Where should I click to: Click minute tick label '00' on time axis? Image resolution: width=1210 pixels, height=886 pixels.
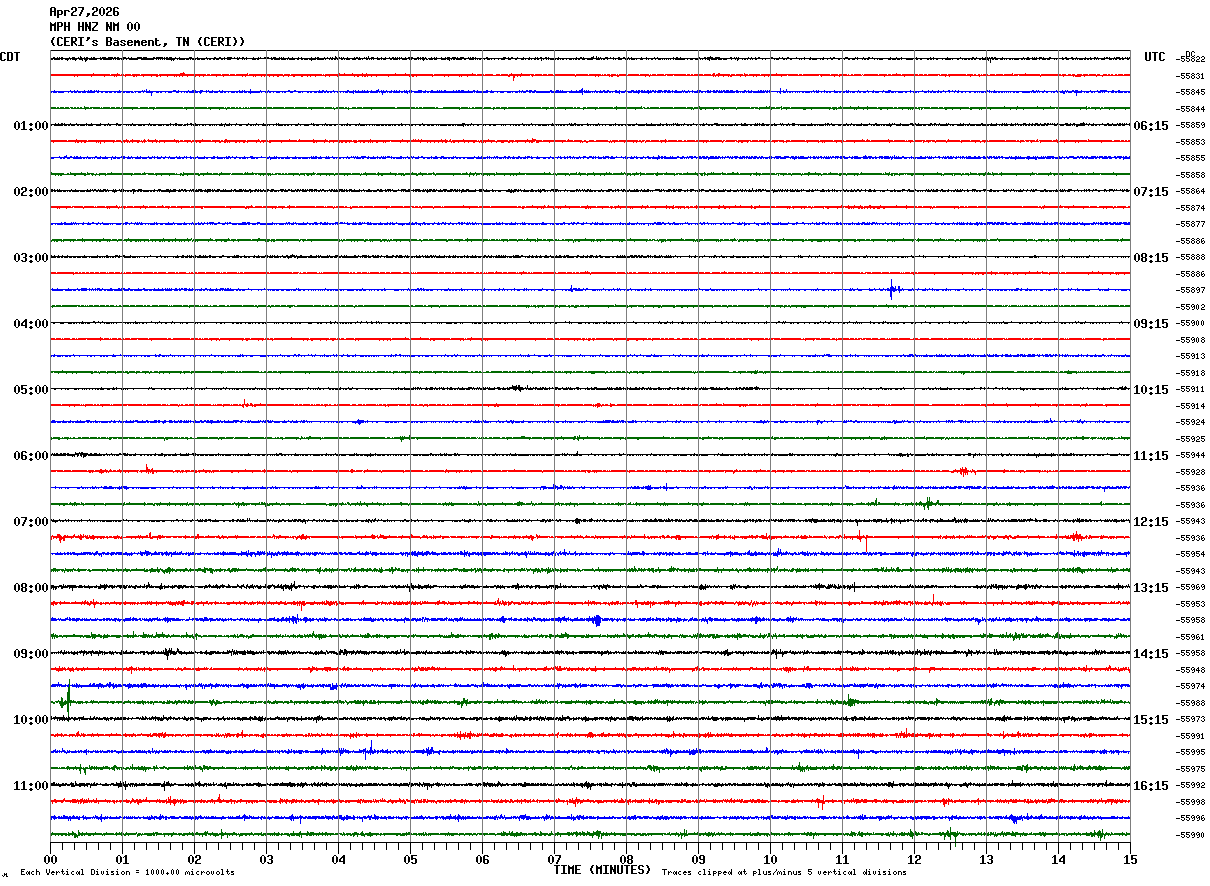[x=50, y=859]
